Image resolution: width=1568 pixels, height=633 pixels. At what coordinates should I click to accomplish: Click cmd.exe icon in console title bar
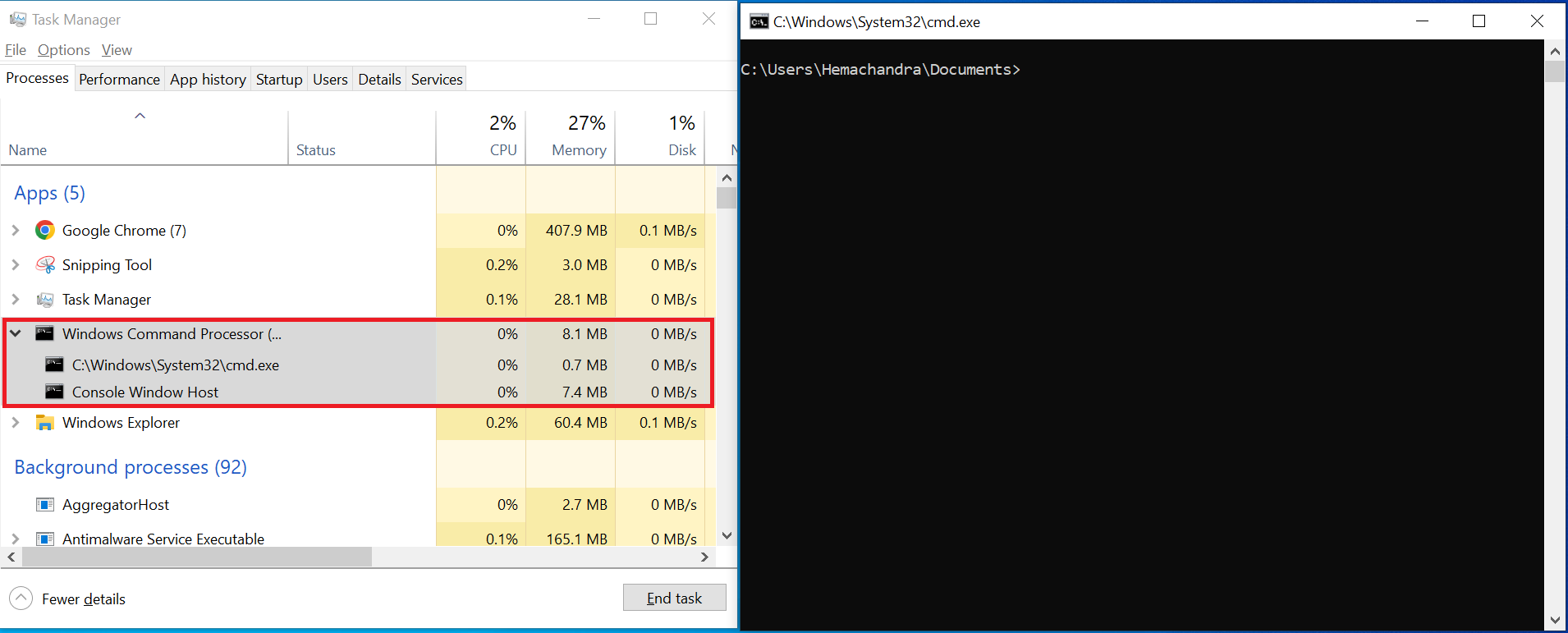[x=759, y=21]
